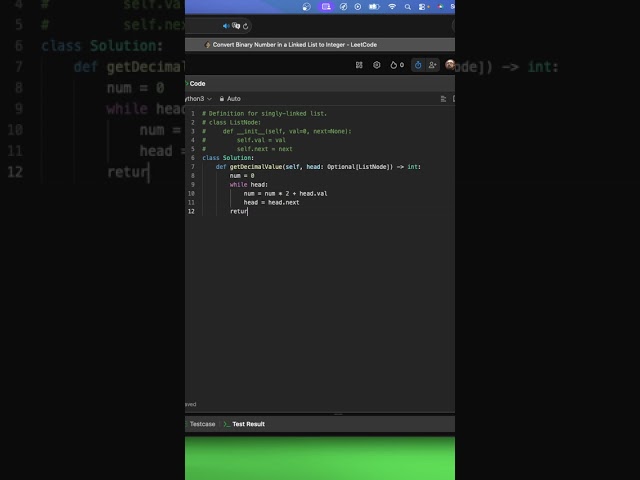Click 'num = num * 2 + head.val' line

285,193
